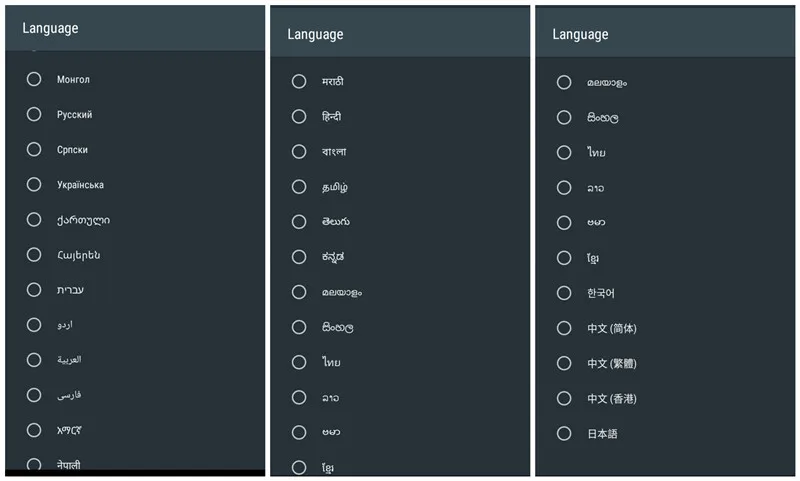
Task: Select the اردو (Urdu) radio button
Action: (x=34, y=325)
